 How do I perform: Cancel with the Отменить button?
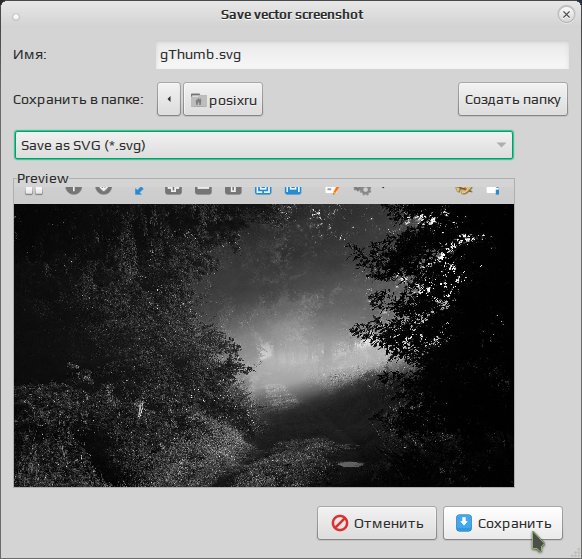[377, 523]
